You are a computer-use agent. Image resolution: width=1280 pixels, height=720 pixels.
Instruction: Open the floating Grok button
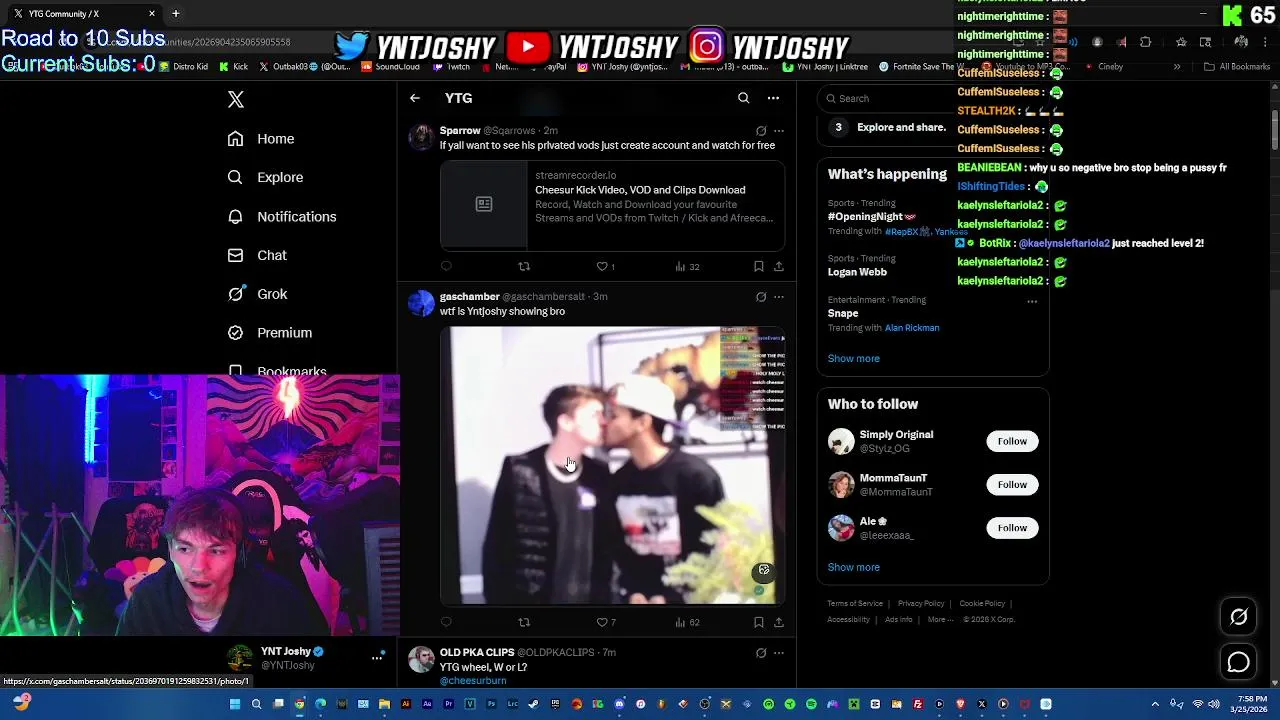1238,617
